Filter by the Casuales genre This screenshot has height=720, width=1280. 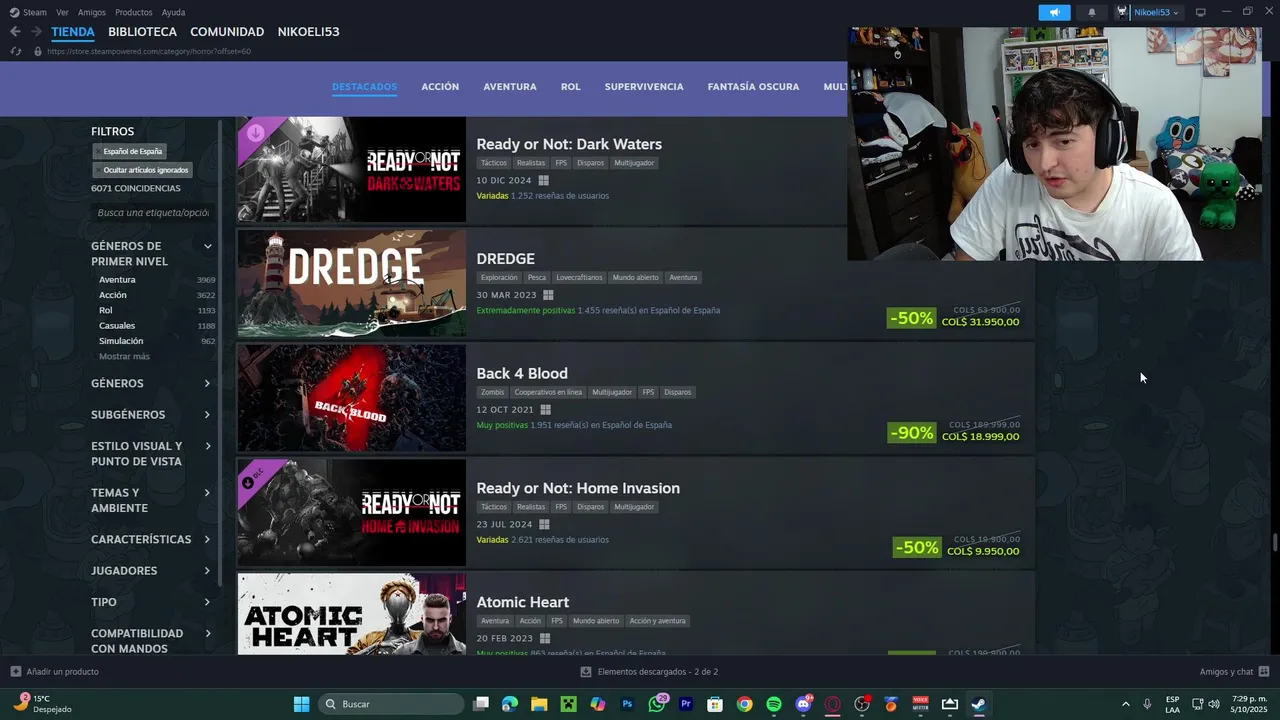(x=117, y=326)
